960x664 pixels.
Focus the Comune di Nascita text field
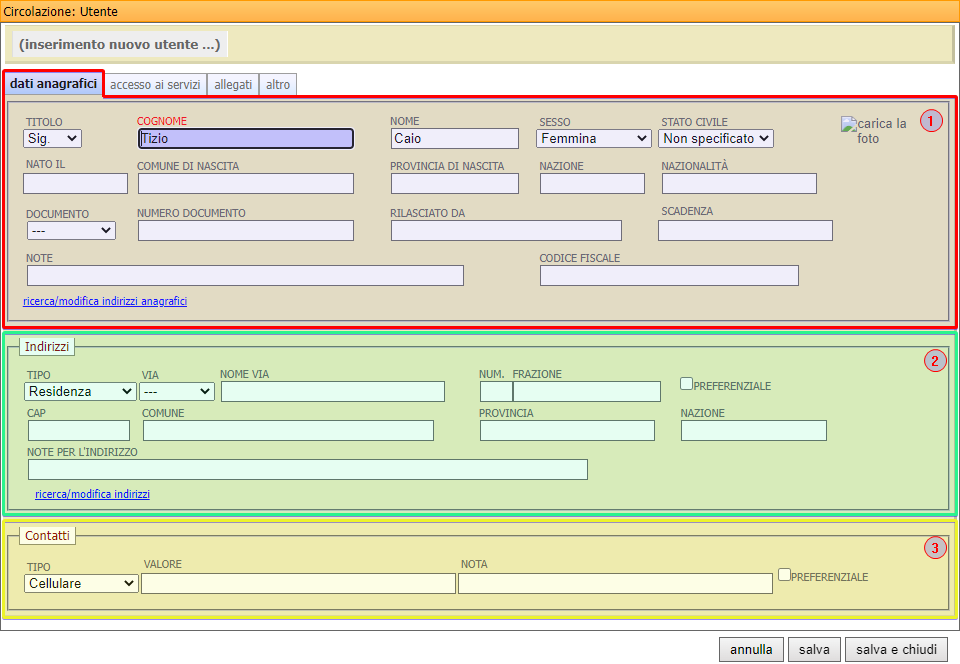pos(245,184)
